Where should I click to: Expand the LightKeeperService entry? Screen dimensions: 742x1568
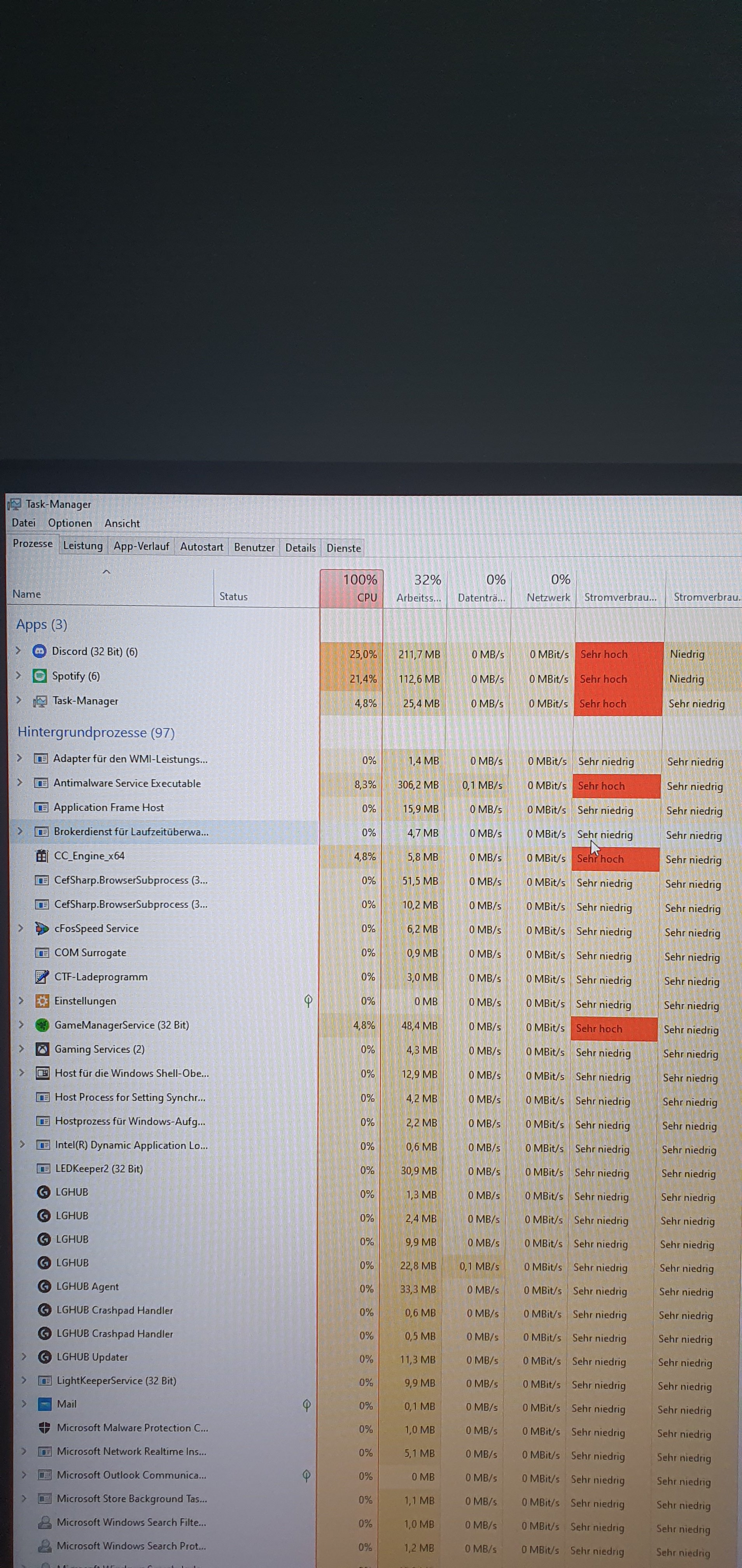[24, 1380]
